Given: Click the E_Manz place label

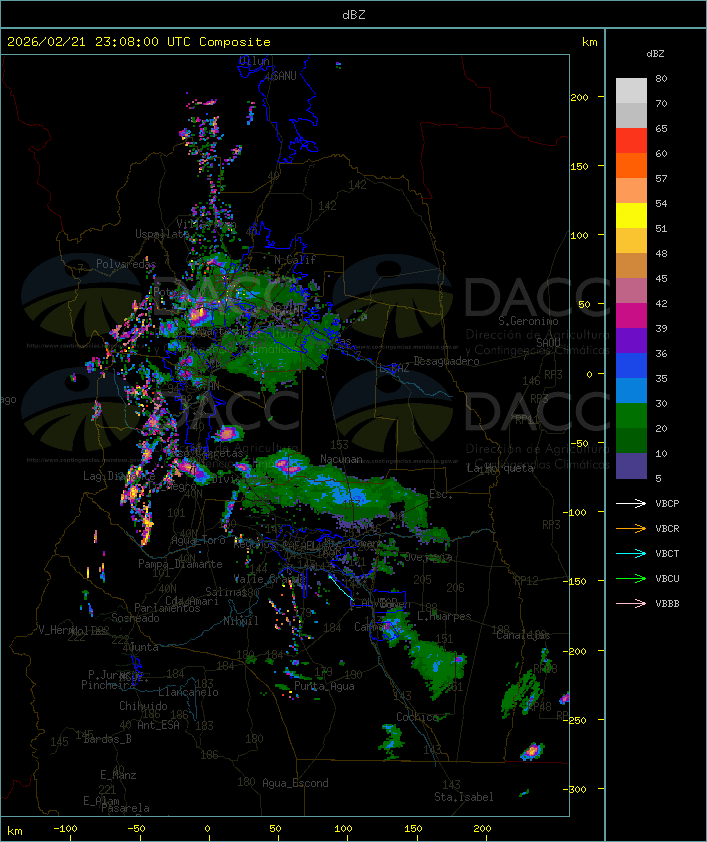Looking at the screenshot, I should [x=118, y=775].
